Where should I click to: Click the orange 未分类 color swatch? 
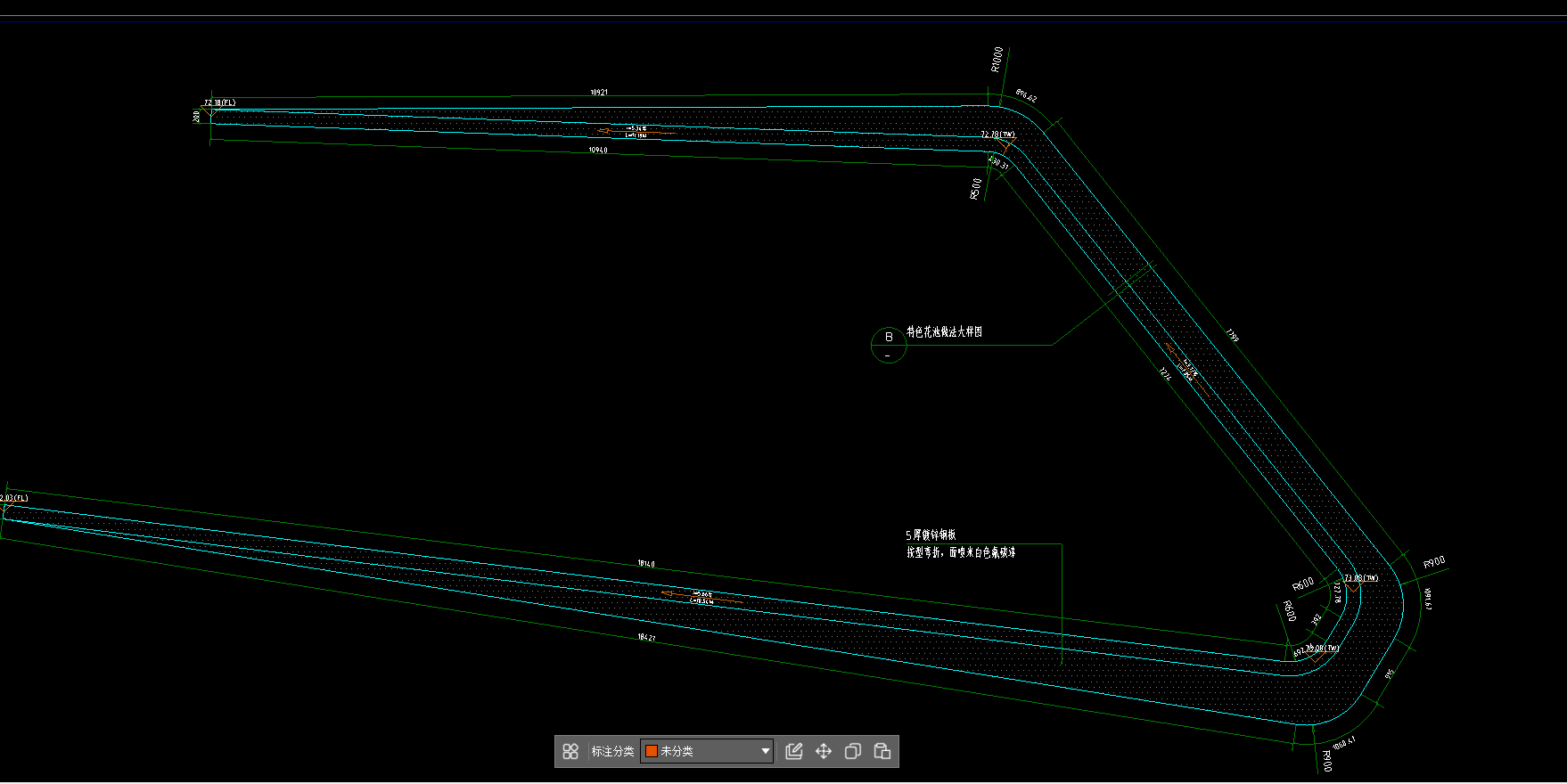[x=652, y=751]
